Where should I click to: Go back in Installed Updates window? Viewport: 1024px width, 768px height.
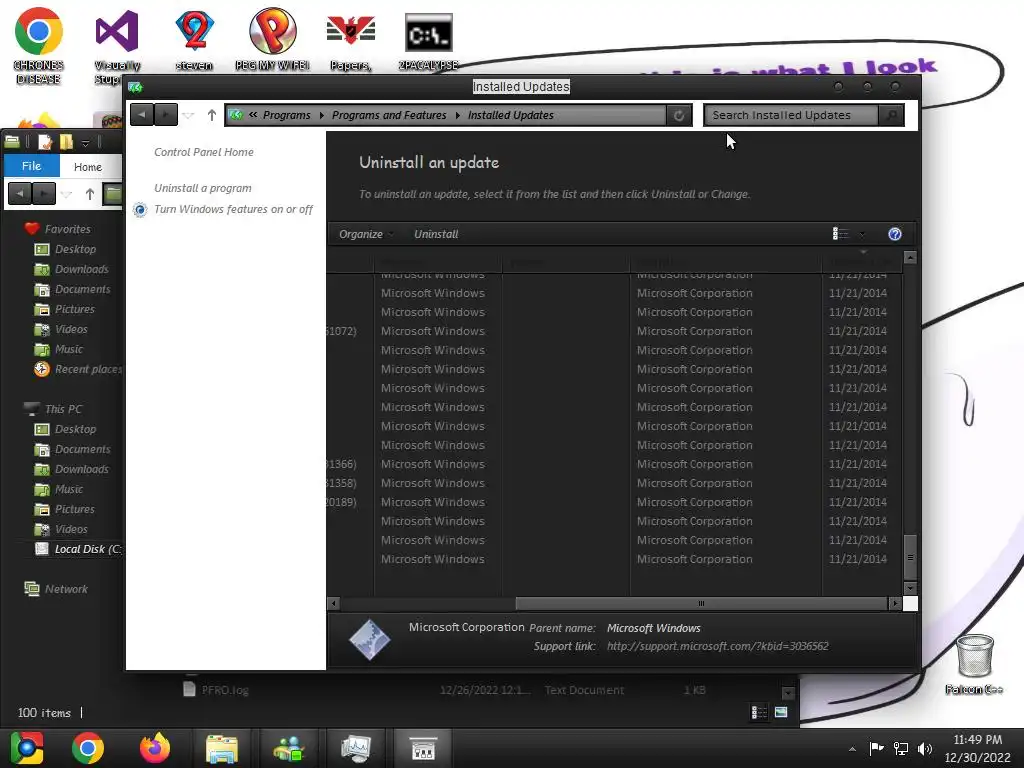coord(142,115)
